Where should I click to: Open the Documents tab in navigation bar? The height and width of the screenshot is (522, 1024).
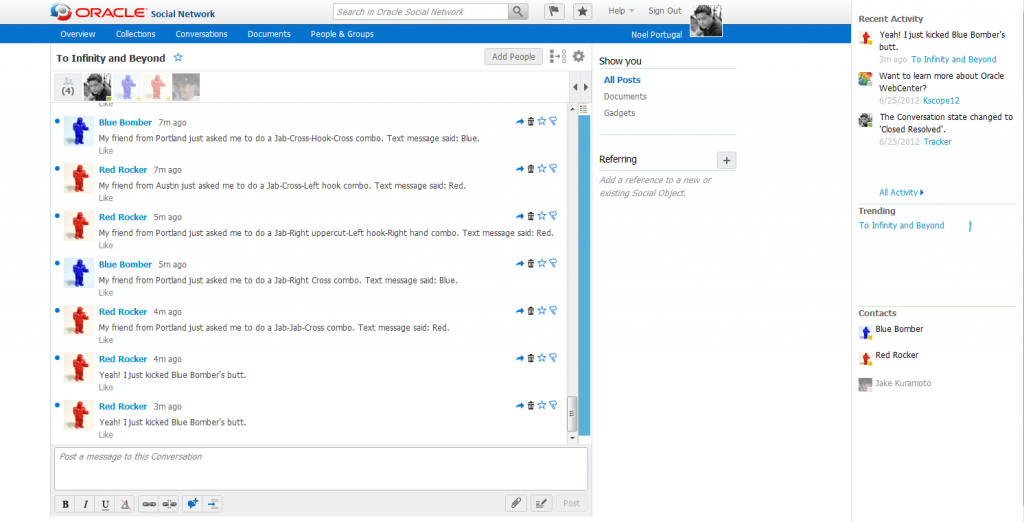268,34
